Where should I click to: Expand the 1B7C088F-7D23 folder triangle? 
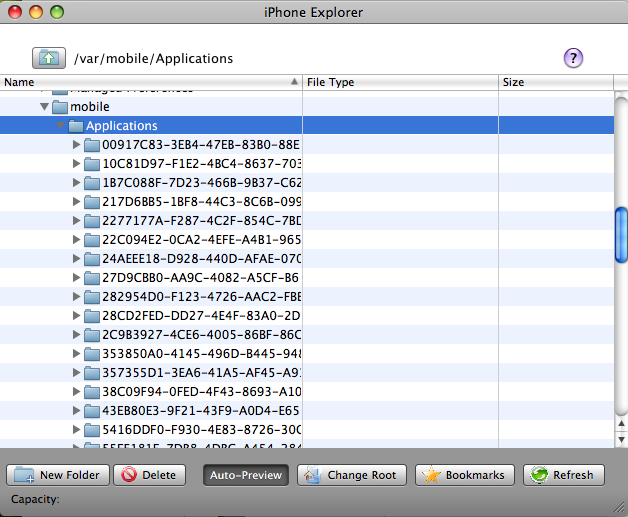click(x=76, y=183)
